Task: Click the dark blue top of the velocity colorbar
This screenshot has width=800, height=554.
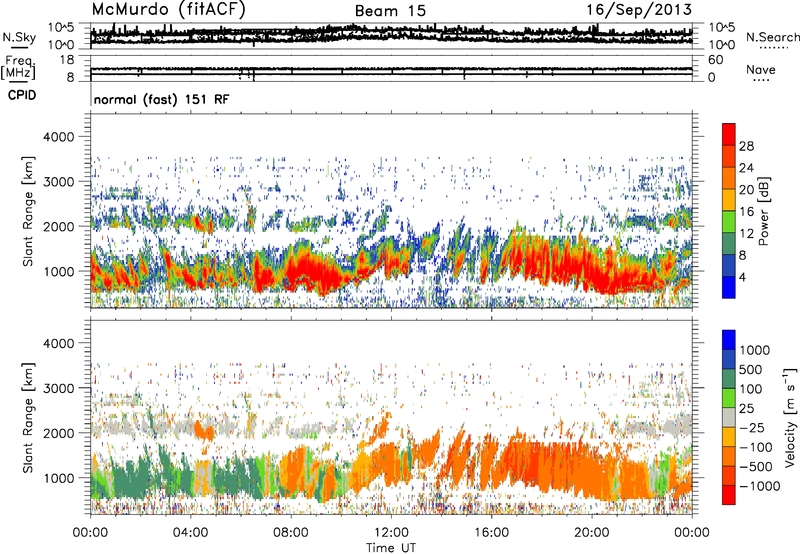Action: tap(729, 340)
